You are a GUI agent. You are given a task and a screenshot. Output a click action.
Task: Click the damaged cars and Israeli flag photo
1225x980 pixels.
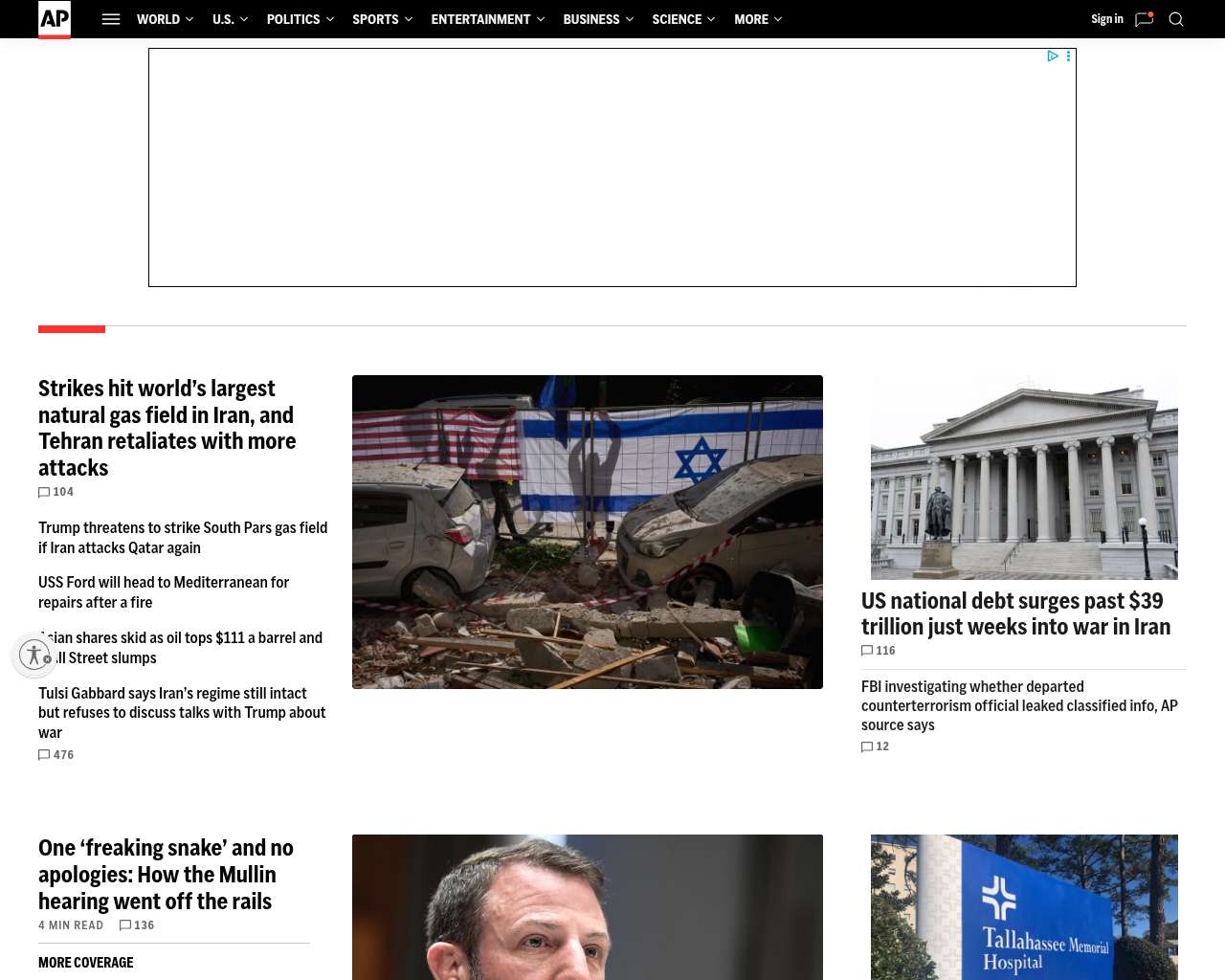588,532
